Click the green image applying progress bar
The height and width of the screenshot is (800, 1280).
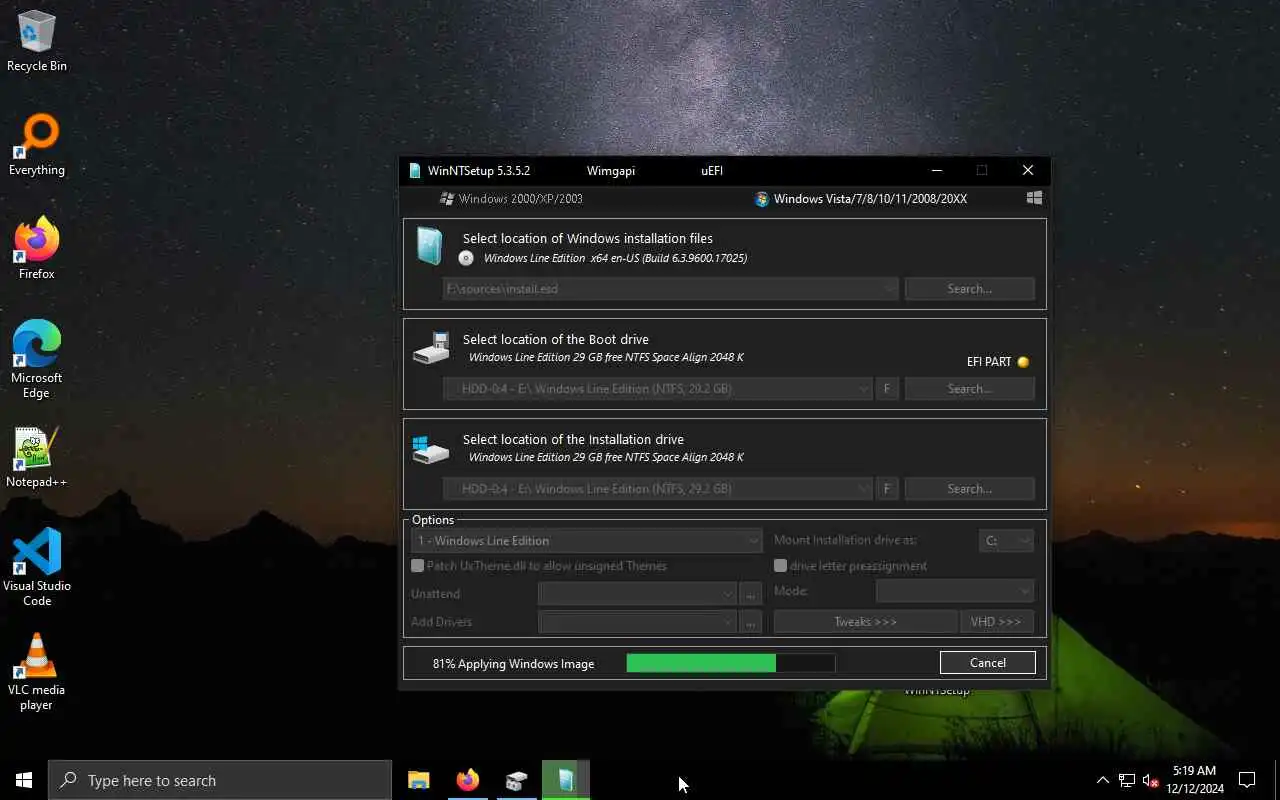click(x=731, y=663)
